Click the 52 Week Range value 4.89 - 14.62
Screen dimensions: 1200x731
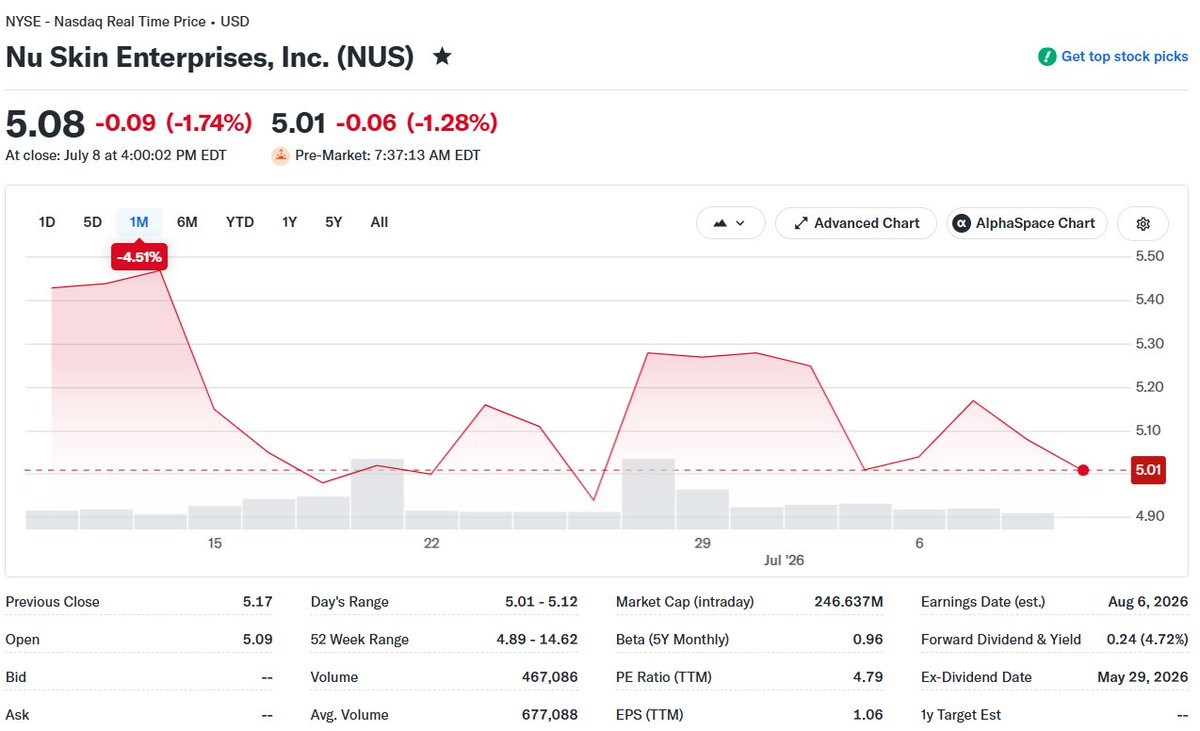[x=537, y=640]
